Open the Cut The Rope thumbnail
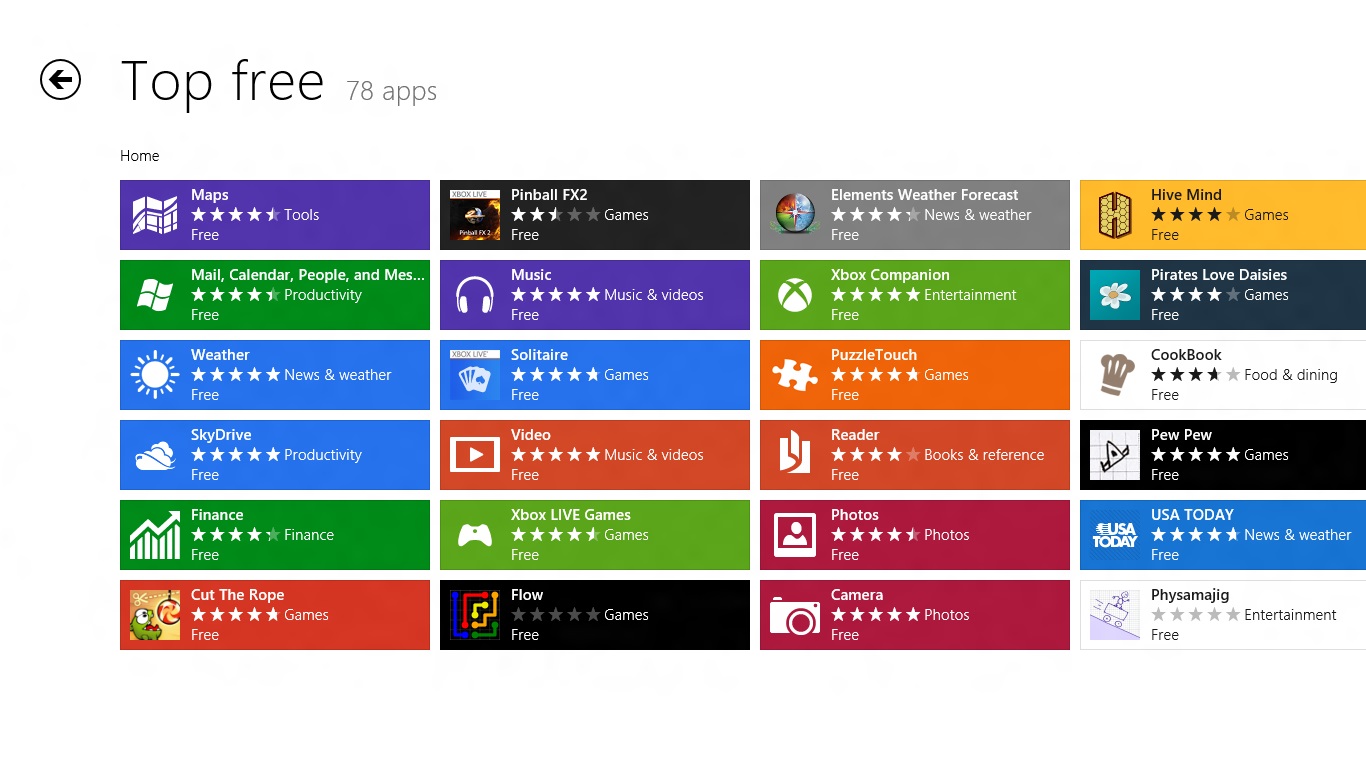 point(155,615)
